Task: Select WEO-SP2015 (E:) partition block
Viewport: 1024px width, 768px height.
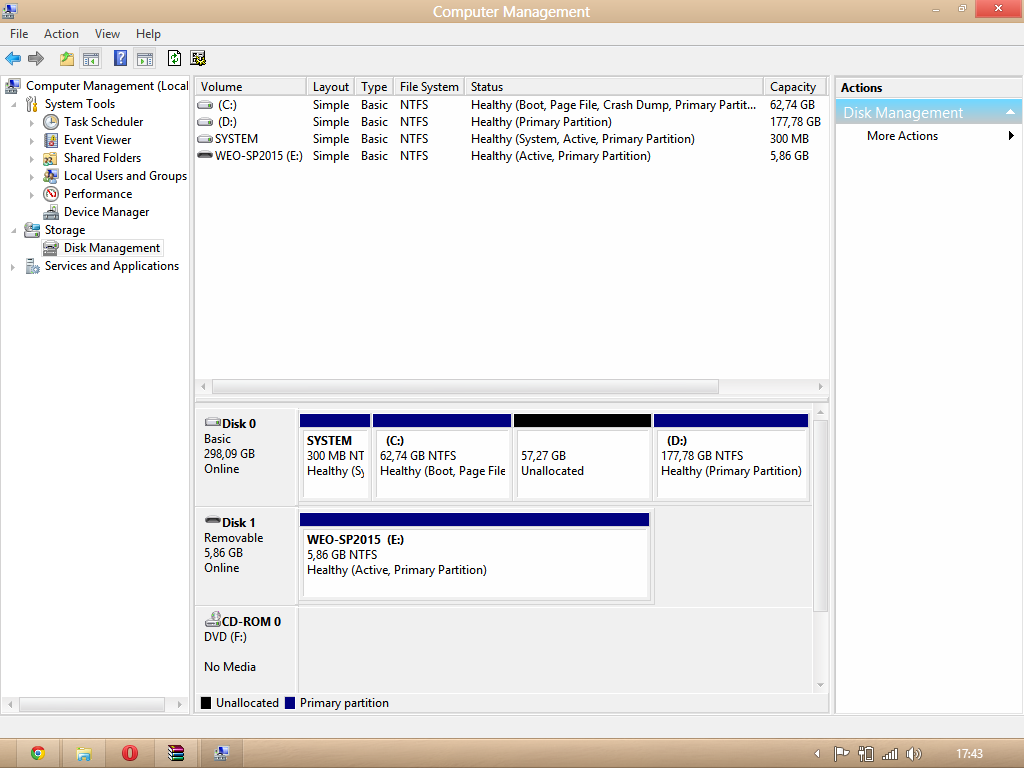Action: click(x=475, y=556)
